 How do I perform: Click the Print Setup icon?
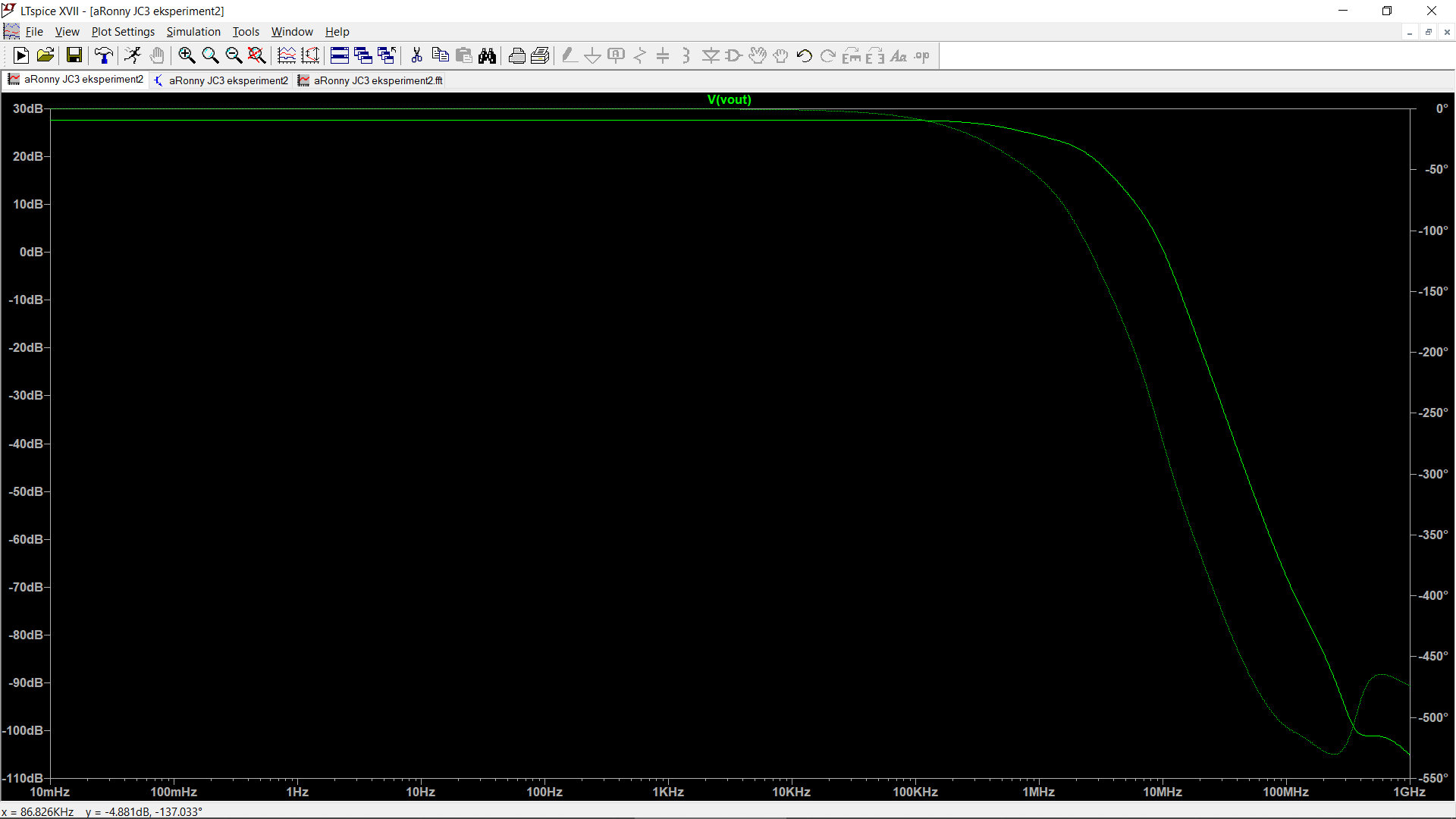pyautogui.click(x=540, y=55)
